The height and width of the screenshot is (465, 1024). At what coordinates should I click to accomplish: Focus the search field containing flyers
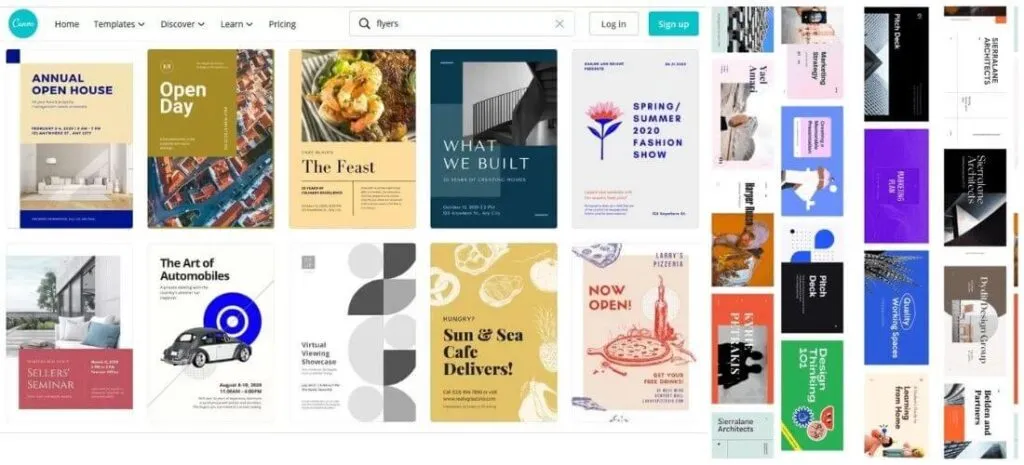click(x=462, y=24)
